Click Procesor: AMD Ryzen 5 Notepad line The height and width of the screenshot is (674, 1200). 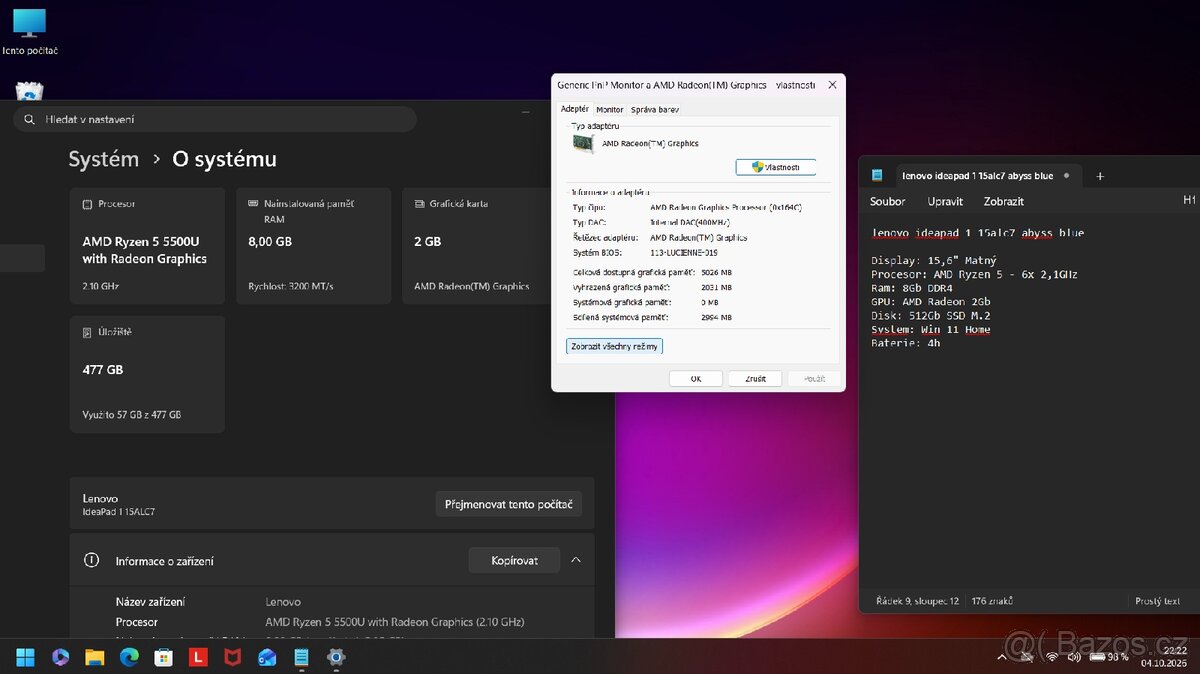[974, 274]
